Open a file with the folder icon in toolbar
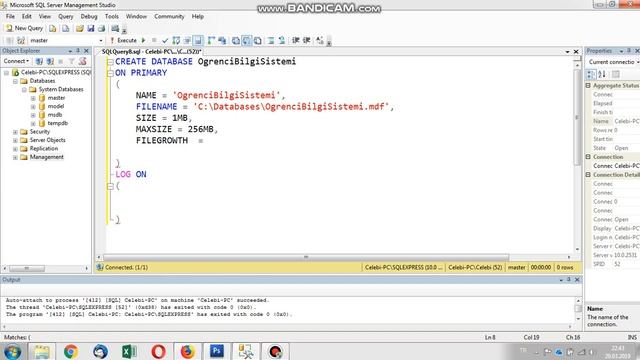The width and height of the screenshot is (640, 360). [80, 29]
